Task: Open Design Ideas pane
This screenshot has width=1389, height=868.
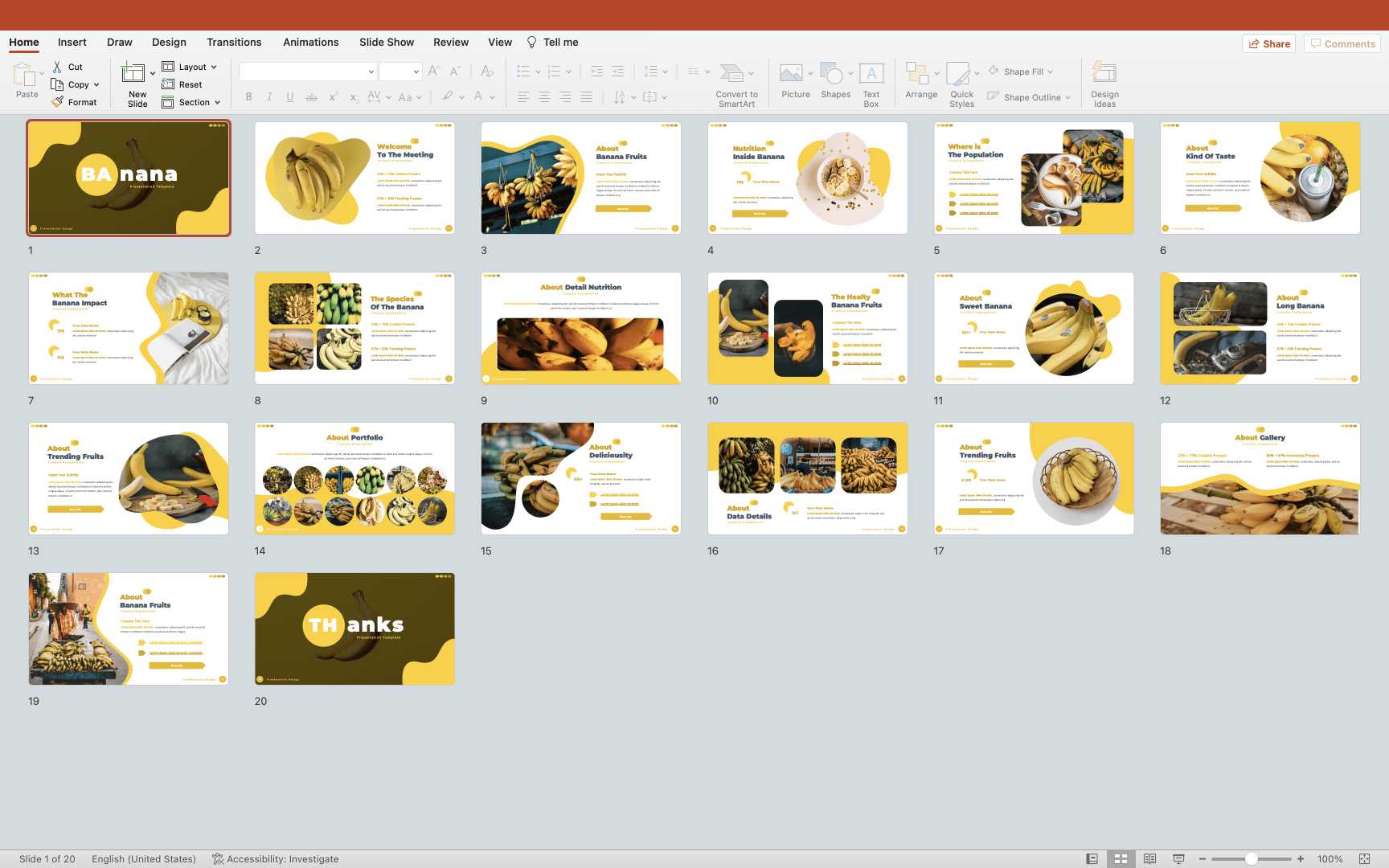Action: tap(1104, 74)
